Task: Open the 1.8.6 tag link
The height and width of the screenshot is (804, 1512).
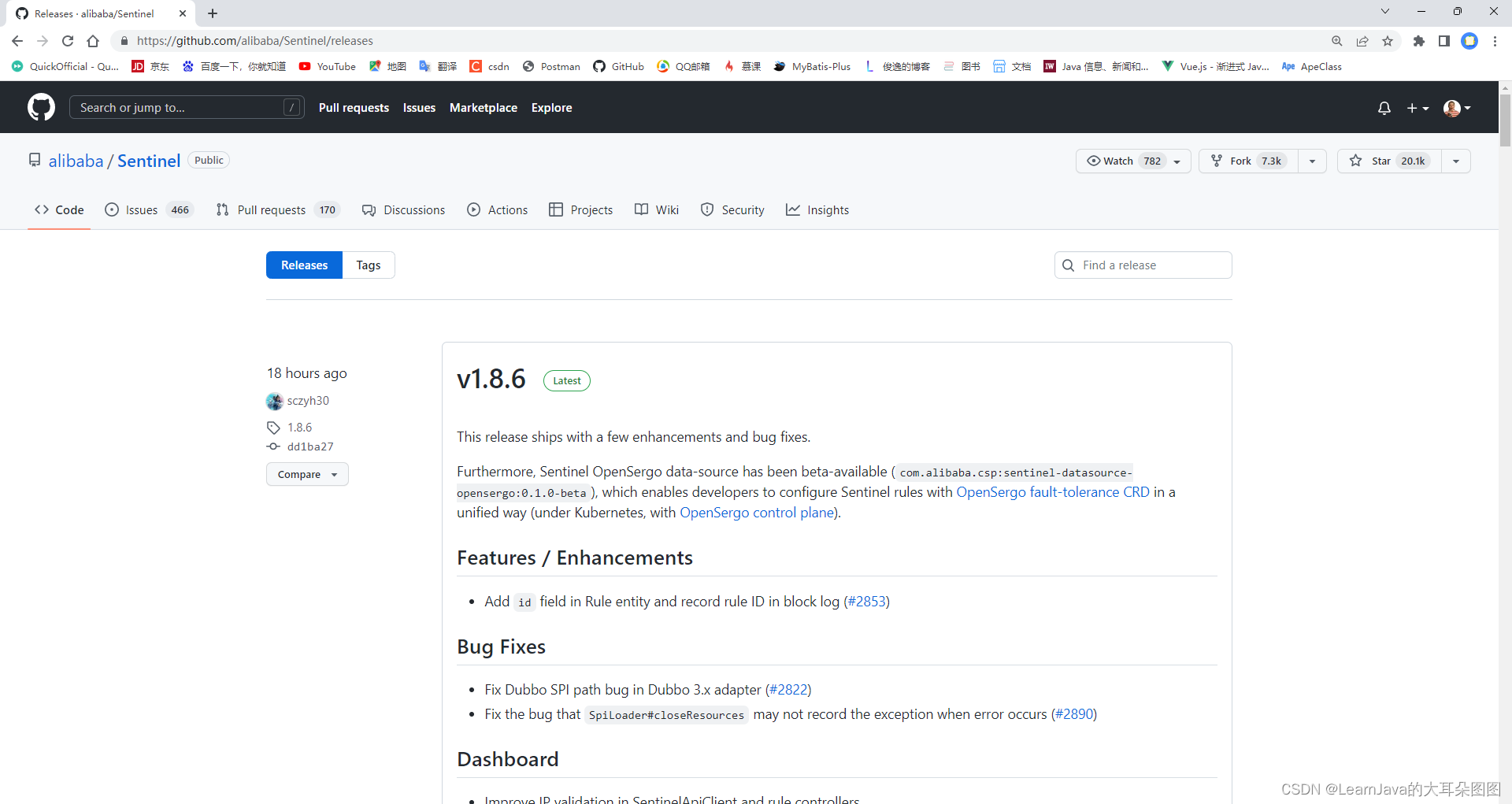Action: [x=299, y=428]
